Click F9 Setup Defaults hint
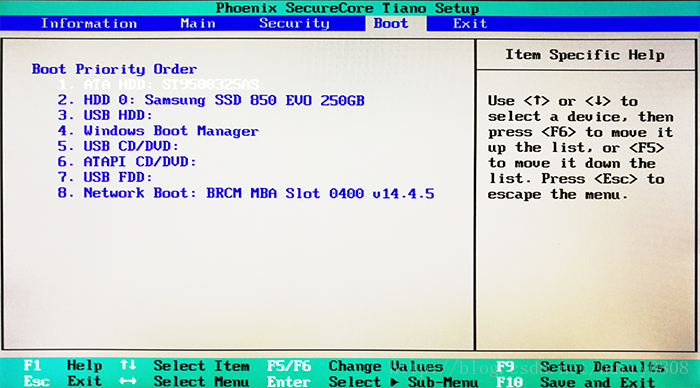Screen dimensions: 700x388 tap(580, 367)
